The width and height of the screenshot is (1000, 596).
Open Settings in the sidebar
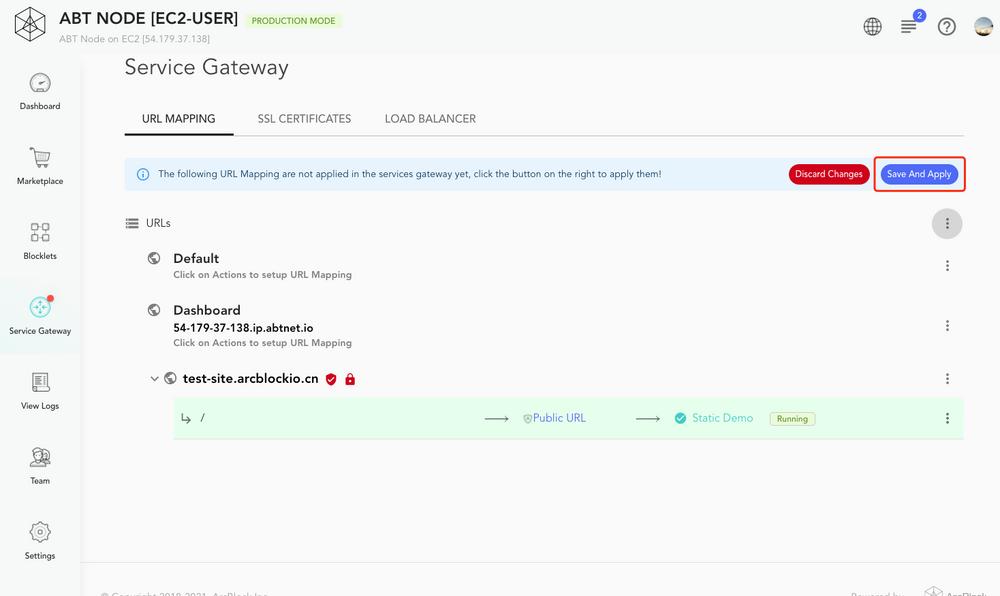pyautogui.click(x=40, y=541)
